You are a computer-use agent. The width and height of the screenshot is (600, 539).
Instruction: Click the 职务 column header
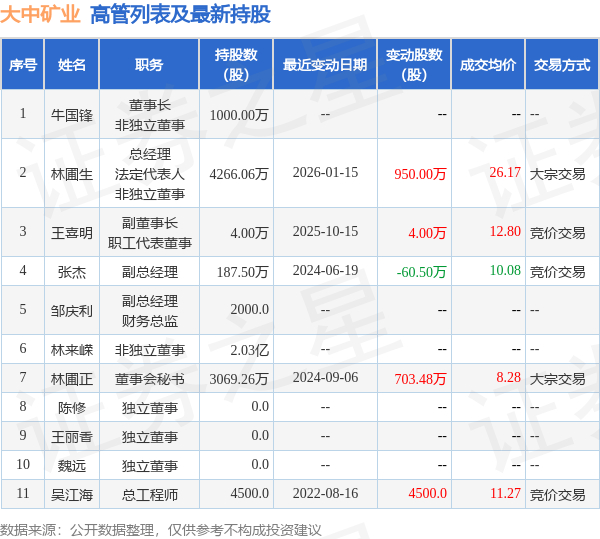(149, 65)
